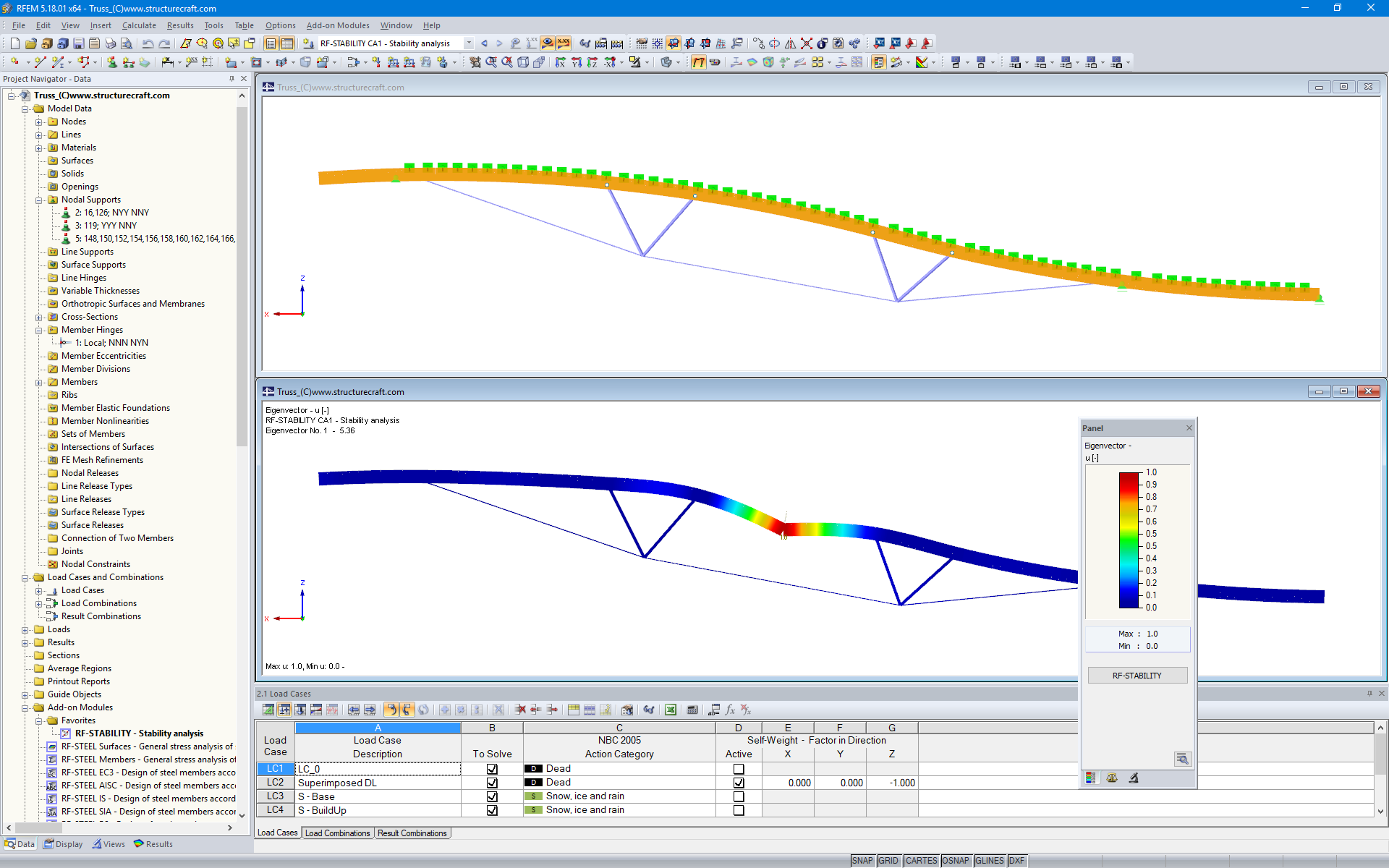Viewport: 1389px width, 868px height.
Task: Collapse the Nodal Supports tree node
Action: (39, 200)
